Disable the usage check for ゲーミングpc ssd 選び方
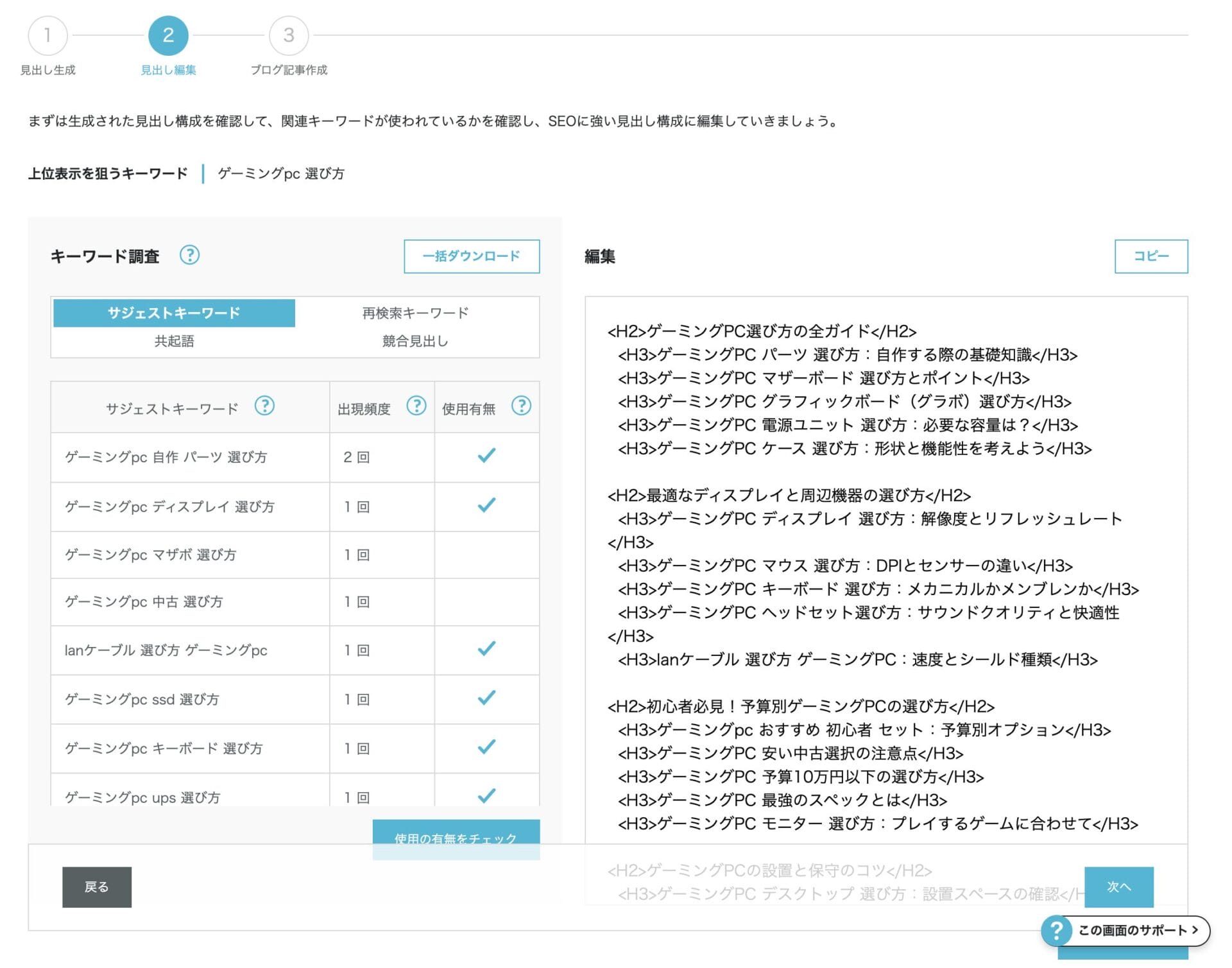Viewport: 1232px width, 968px height. click(x=486, y=699)
